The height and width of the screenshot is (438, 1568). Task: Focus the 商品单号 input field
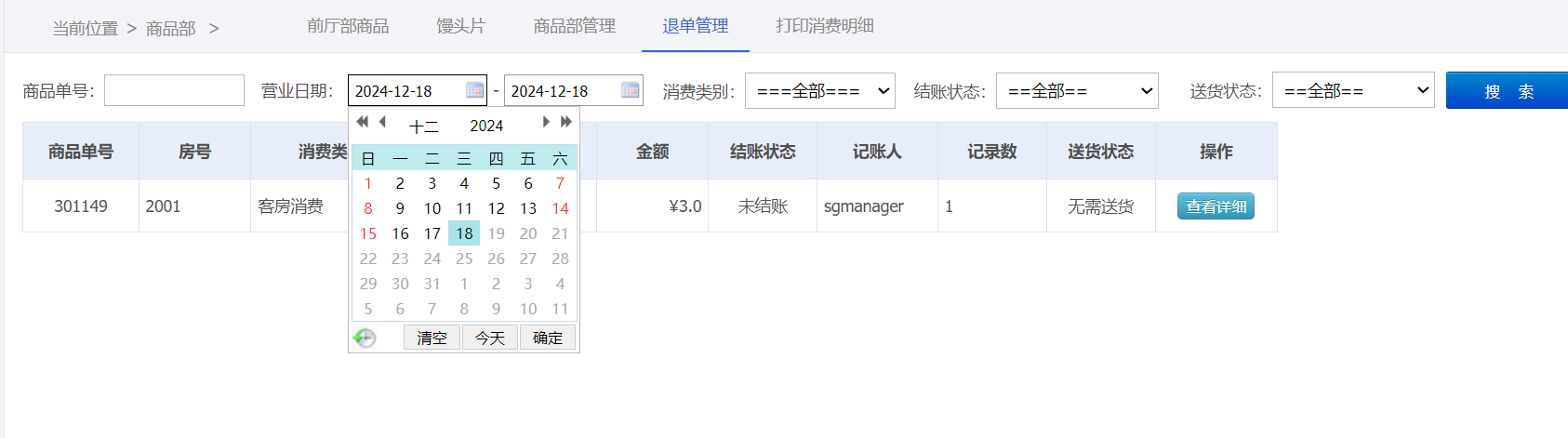[x=174, y=90]
